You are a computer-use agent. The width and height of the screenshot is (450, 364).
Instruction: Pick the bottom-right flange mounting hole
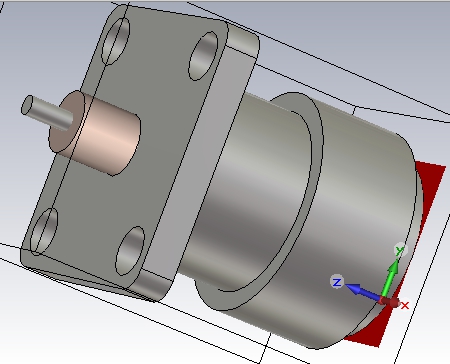point(130,251)
